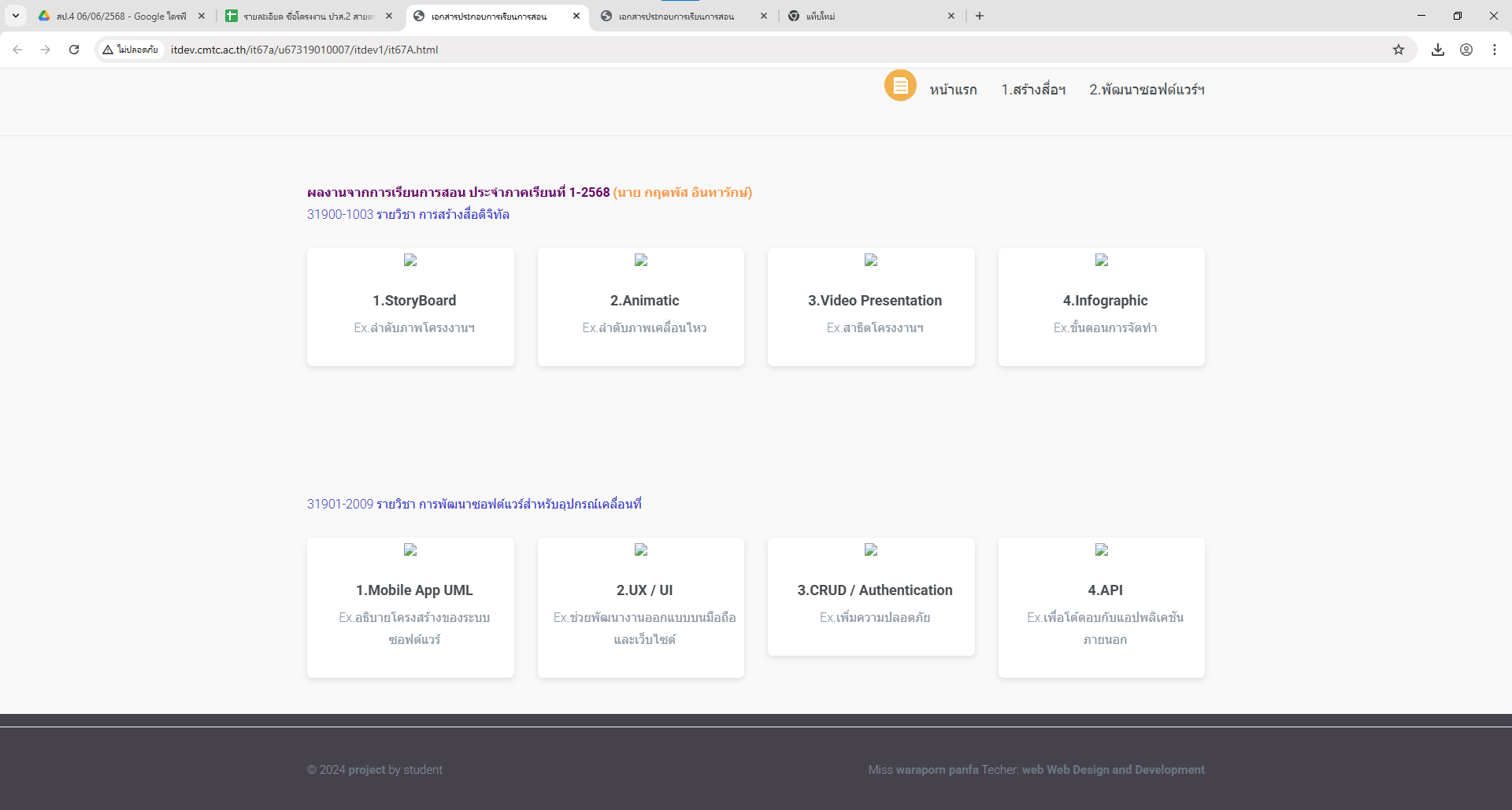1512x810 pixels.
Task: Open a new tab with the plus icon
Action: pos(980,16)
